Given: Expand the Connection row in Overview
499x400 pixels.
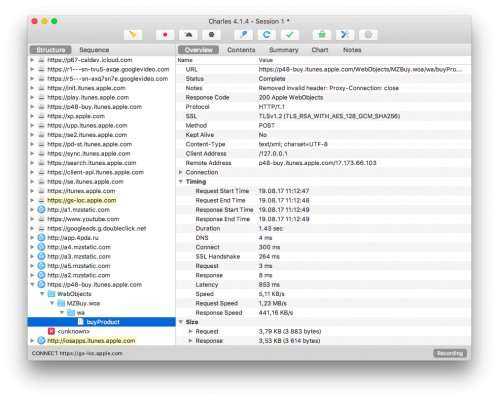Looking at the screenshot, I should [x=181, y=172].
